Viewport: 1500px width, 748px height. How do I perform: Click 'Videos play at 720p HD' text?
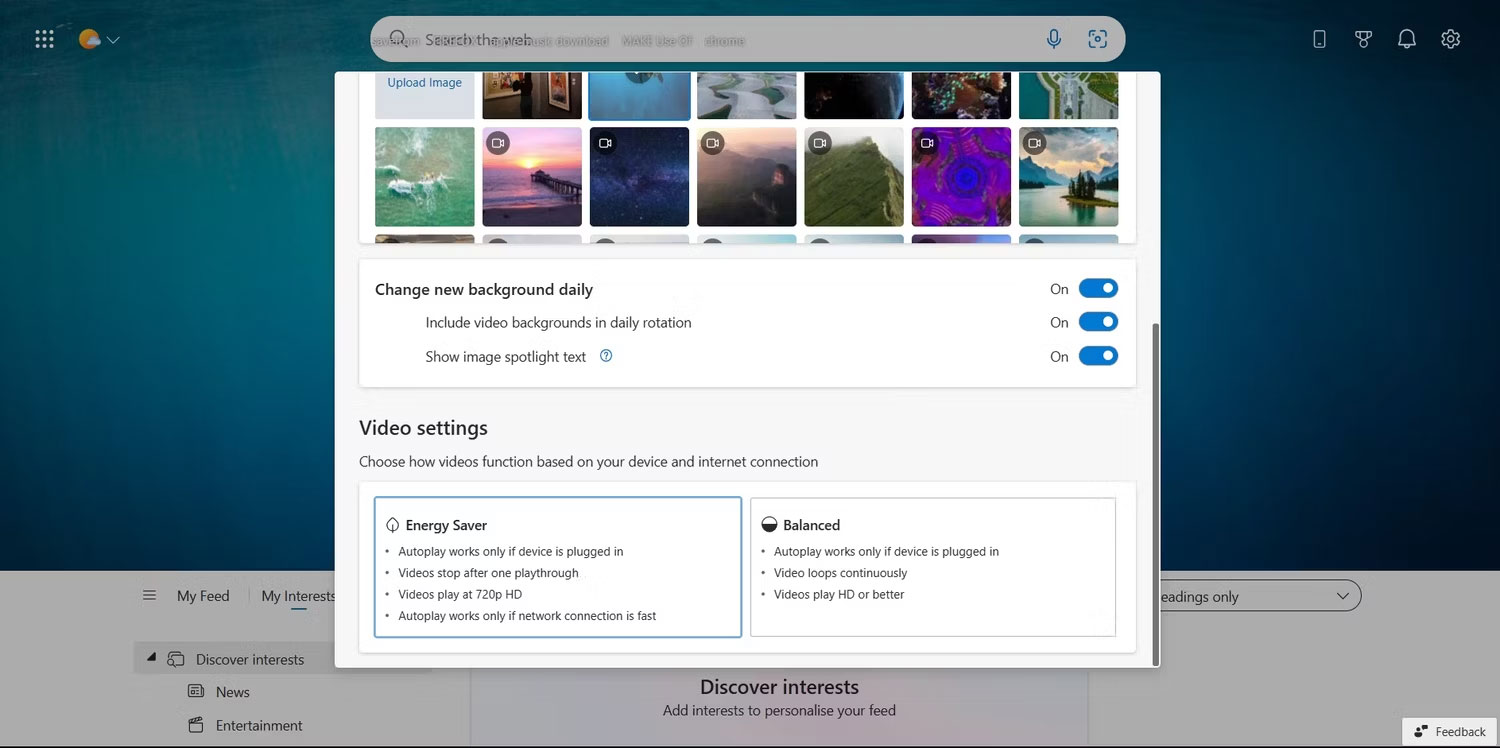pyautogui.click(x=460, y=594)
